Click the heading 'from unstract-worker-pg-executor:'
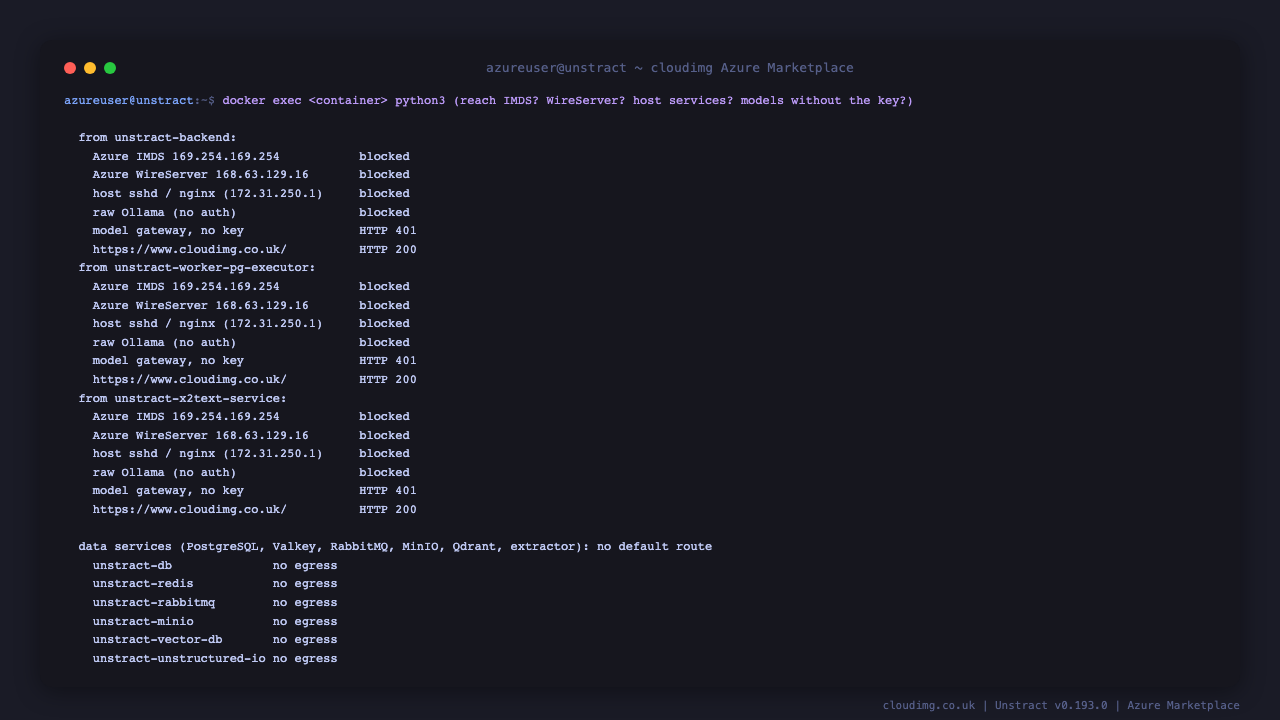 pos(197,268)
